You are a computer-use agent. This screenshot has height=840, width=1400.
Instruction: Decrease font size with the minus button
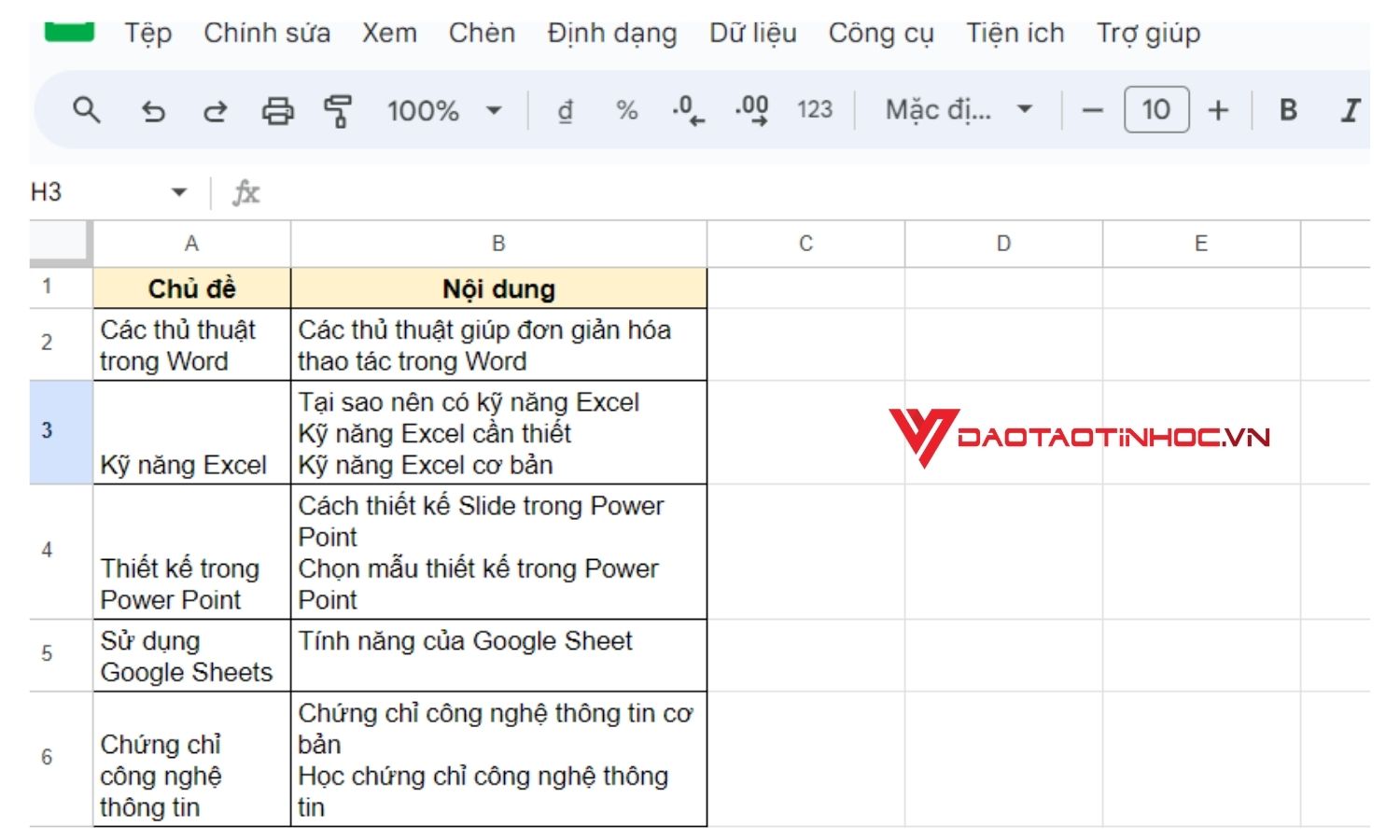pos(1093,109)
